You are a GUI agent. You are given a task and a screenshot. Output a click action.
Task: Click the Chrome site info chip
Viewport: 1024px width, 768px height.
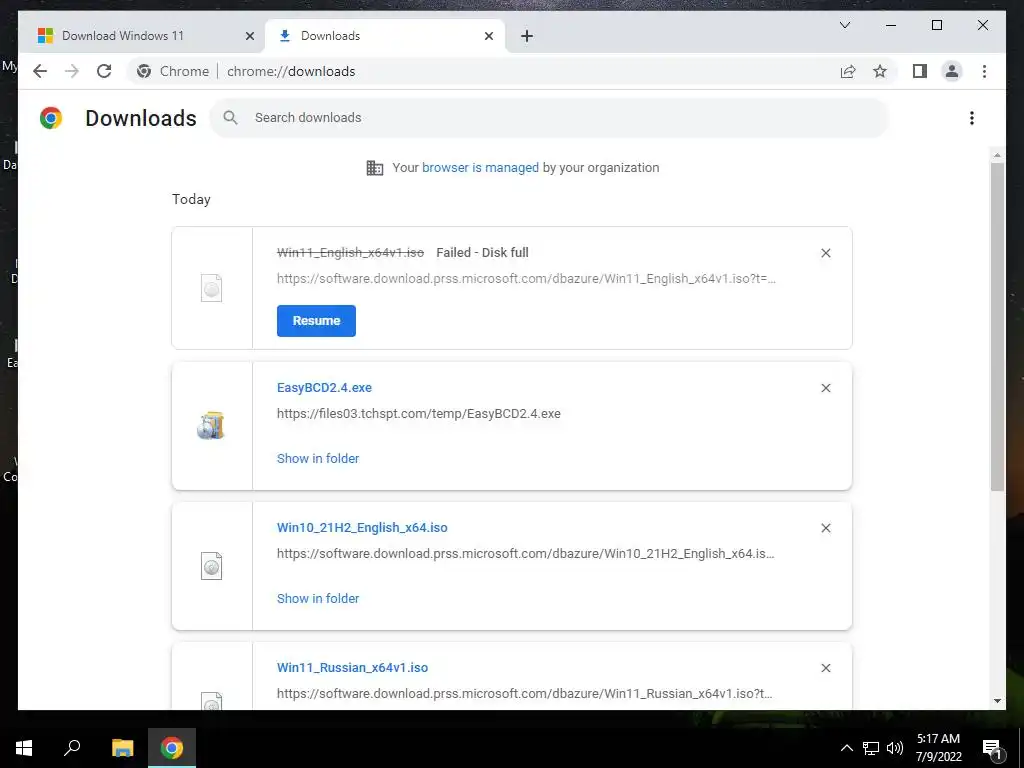(x=173, y=71)
